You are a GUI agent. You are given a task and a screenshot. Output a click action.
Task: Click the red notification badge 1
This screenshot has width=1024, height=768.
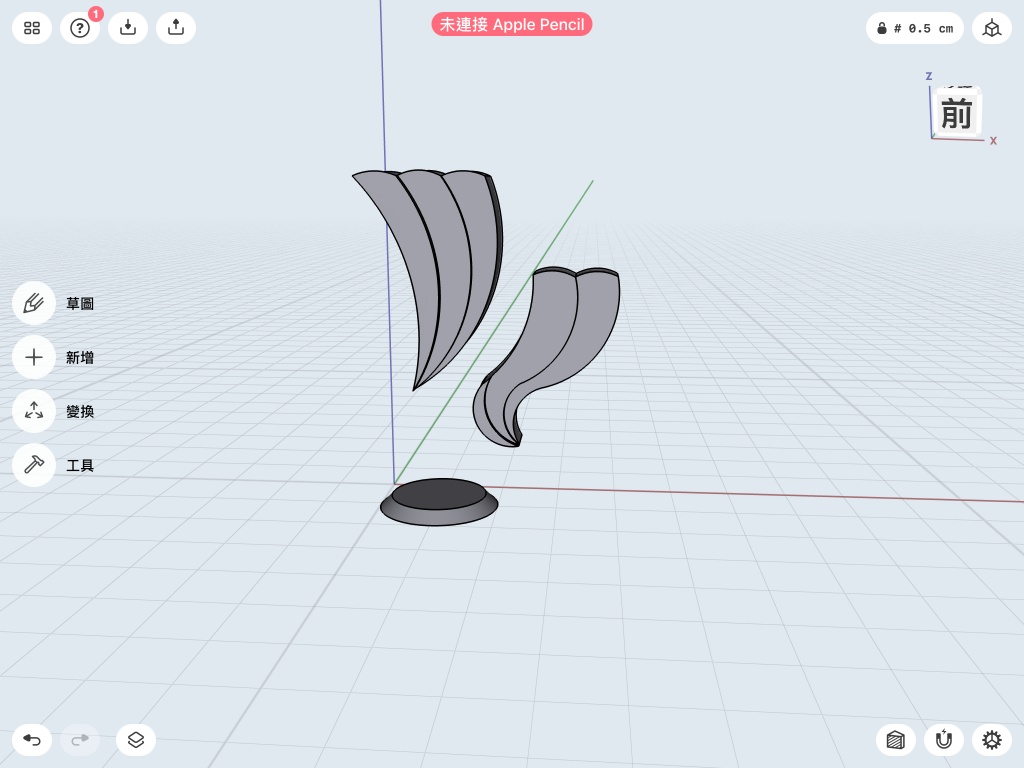(96, 14)
